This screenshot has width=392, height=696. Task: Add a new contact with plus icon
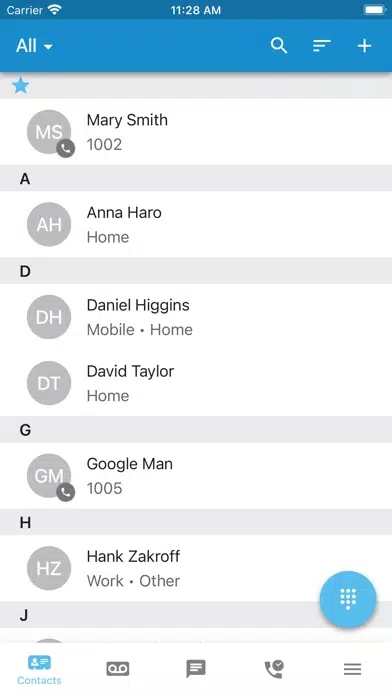coord(364,46)
